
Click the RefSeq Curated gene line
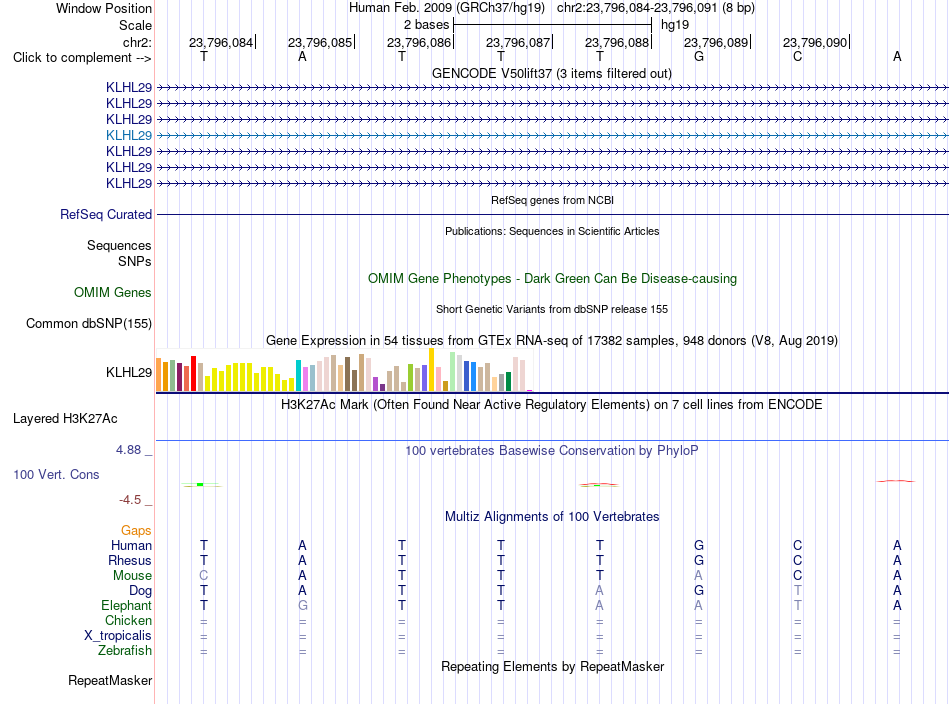pyautogui.click(x=552, y=214)
